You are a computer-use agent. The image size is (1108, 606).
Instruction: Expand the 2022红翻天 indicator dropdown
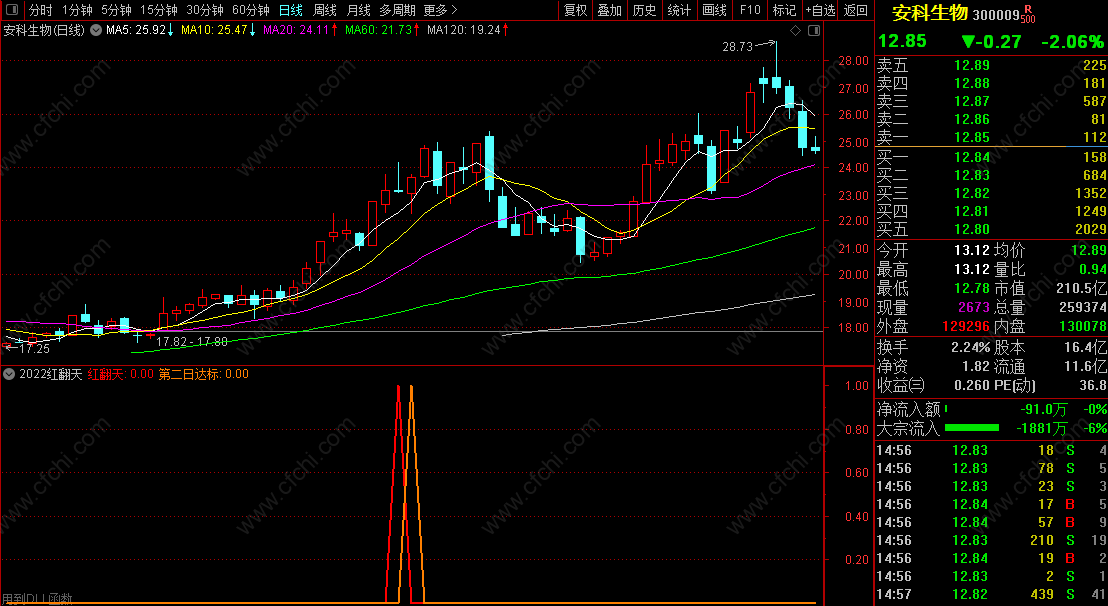(x=9, y=374)
